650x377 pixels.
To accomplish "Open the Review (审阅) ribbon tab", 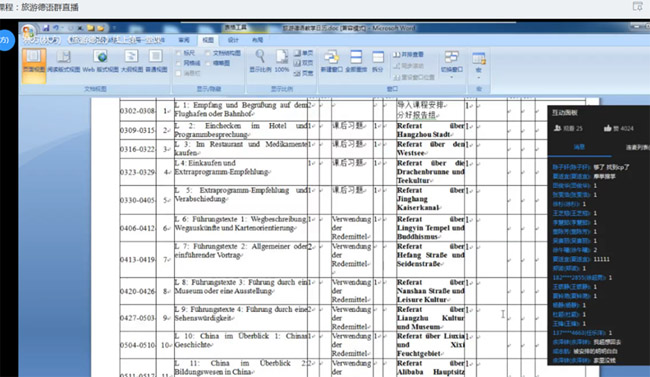I will pos(184,40).
